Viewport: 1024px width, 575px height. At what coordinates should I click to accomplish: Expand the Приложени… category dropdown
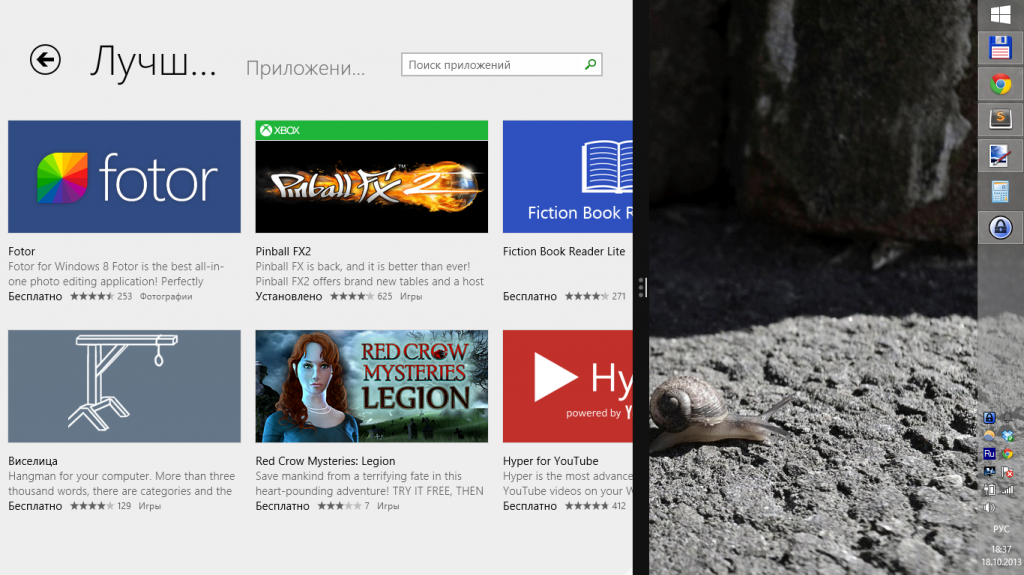pyautogui.click(x=305, y=68)
